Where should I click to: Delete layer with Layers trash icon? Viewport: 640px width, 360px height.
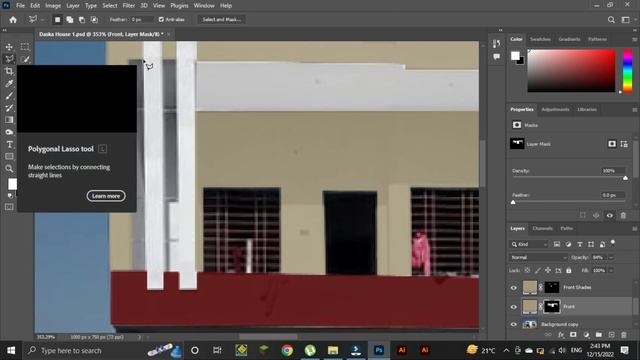[624, 335]
